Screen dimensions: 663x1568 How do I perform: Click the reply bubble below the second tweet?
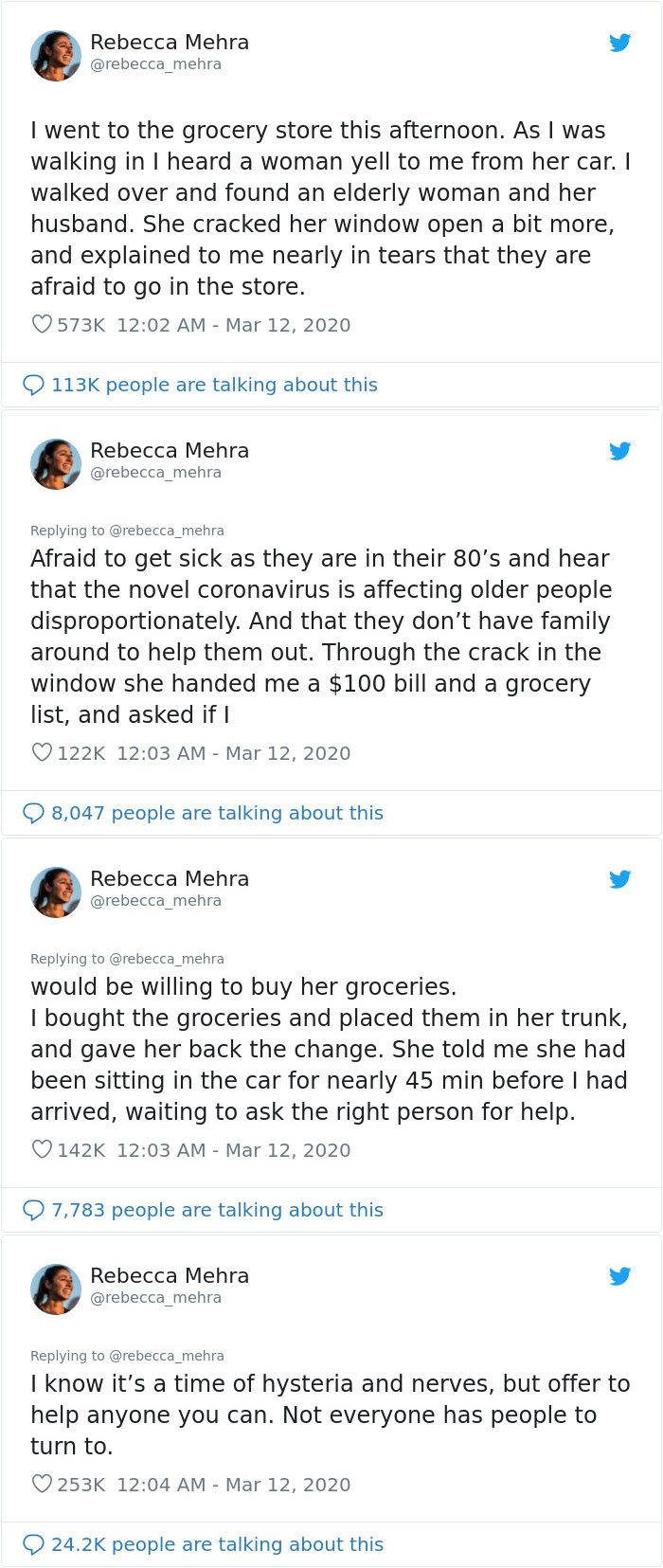(x=34, y=813)
